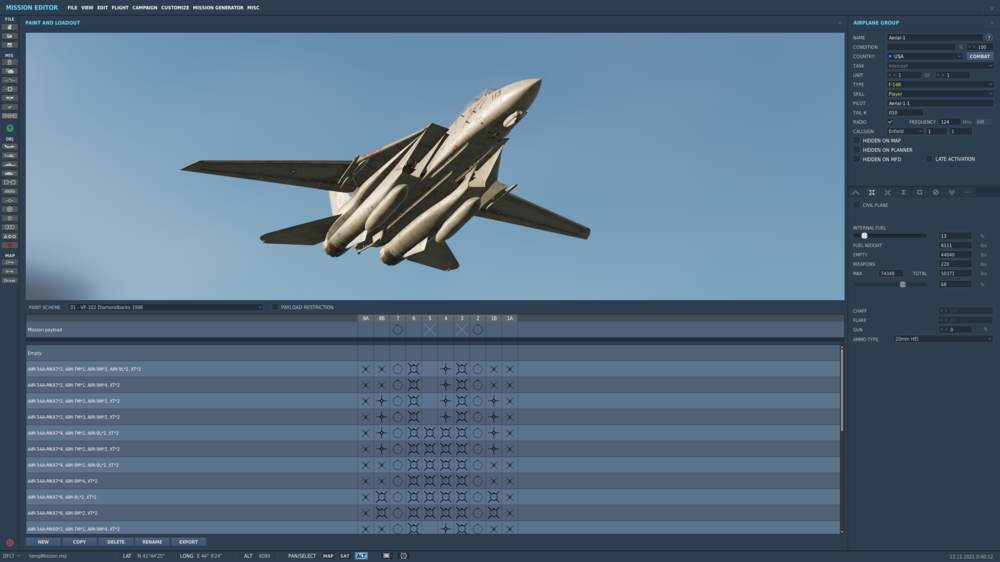Open the PAINT SCHEME dropdown
This screenshot has height=562, width=1000.
(x=166, y=307)
